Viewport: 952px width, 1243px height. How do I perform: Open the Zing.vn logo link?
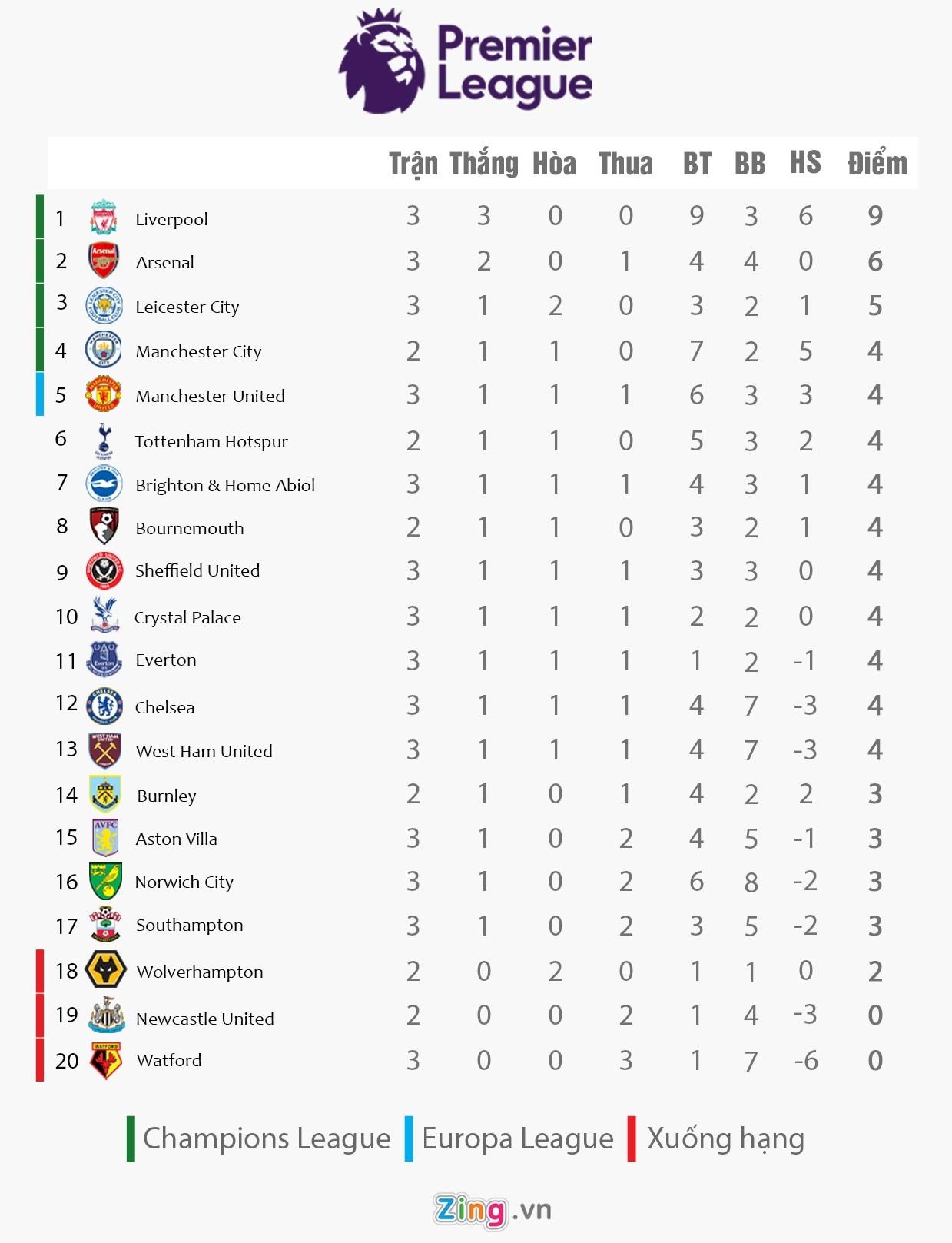(x=492, y=1211)
